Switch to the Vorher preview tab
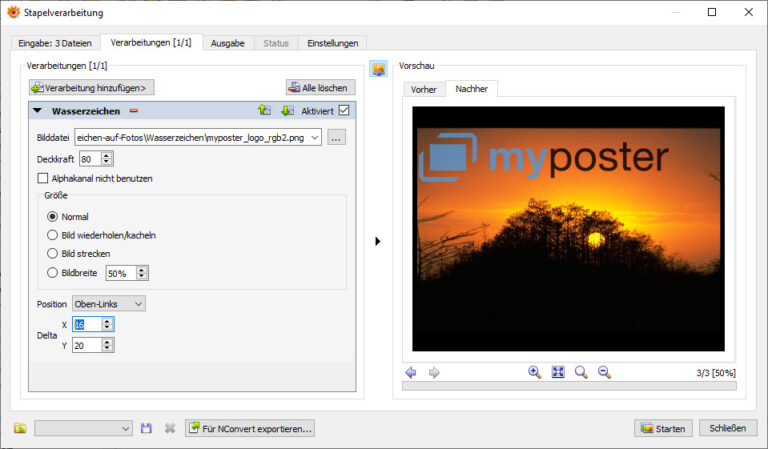This screenshot has height=449, width=768. pyautogui.click(x=424, y=90)
